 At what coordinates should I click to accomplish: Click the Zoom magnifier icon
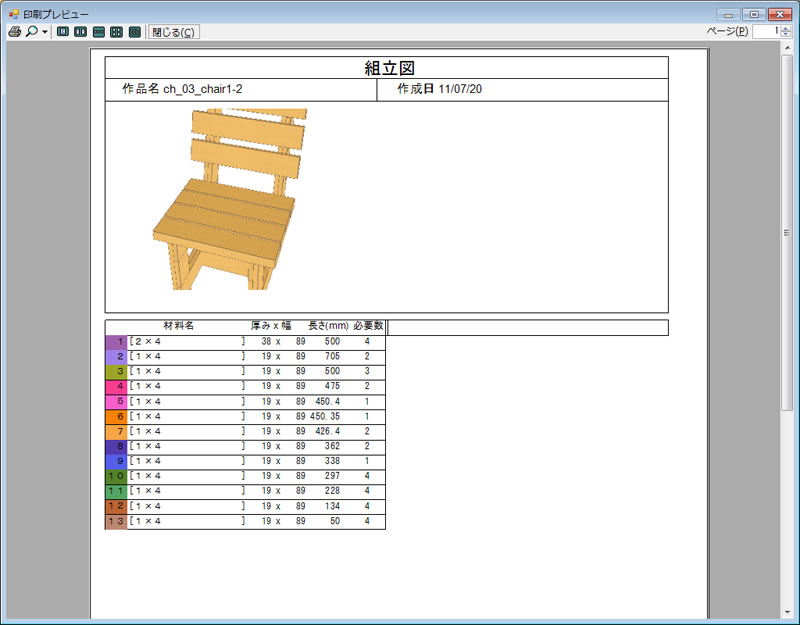pyautogui.click(x=32, y=32)
